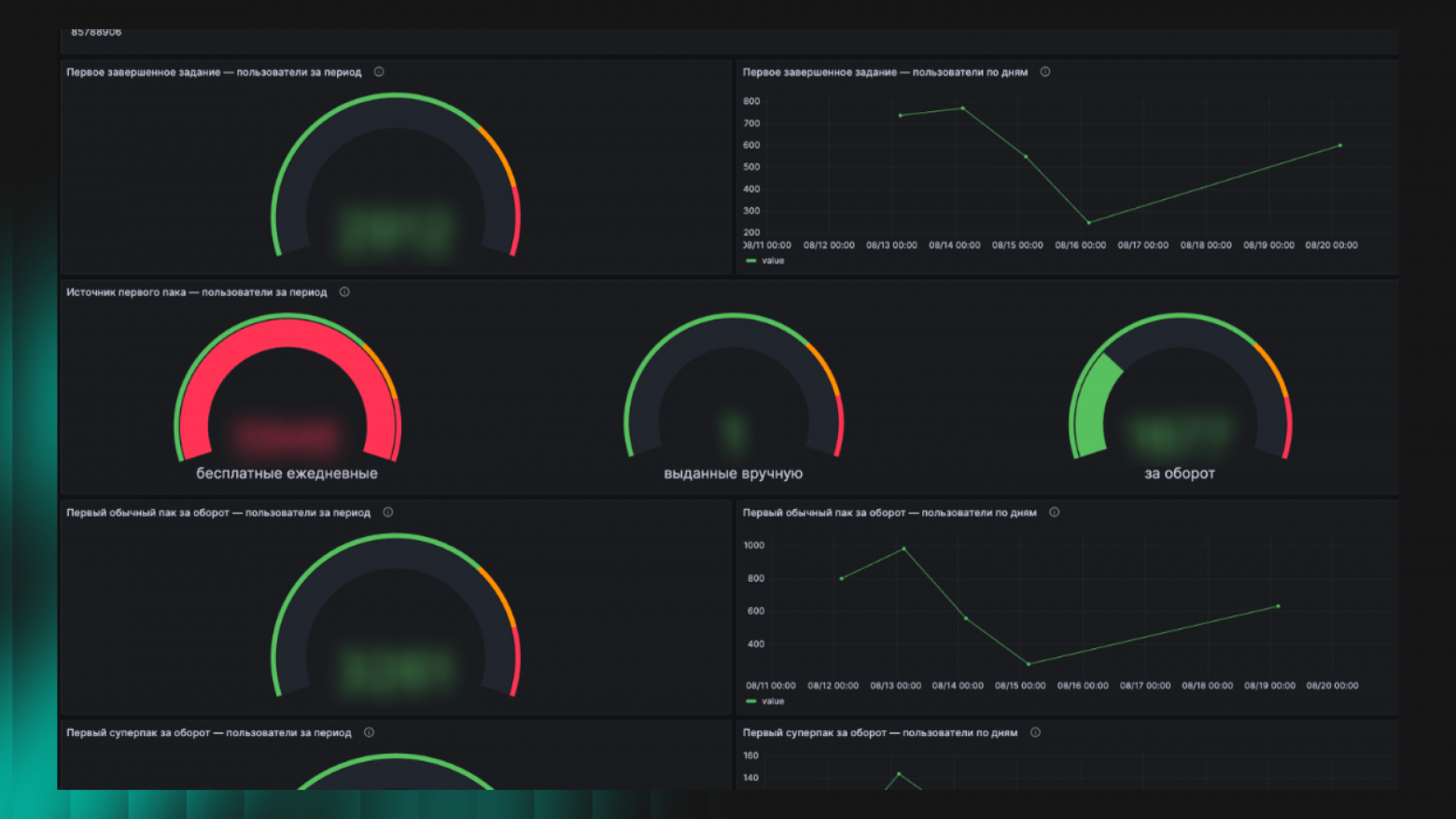Screen dimensions: 1456x819
Task: Click the «300» y-axis label
Action: pyautogui.click(x=751, y=211)
